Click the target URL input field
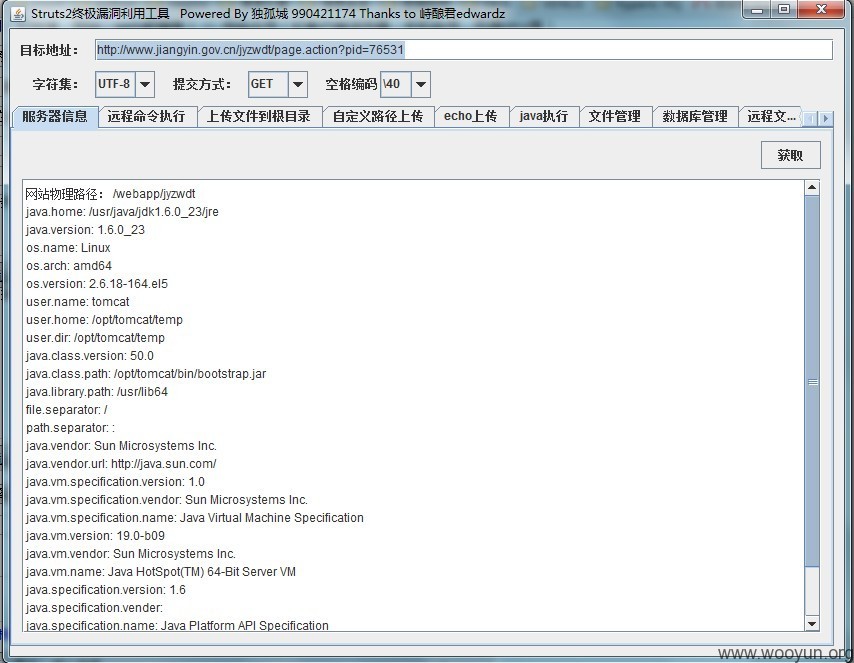This screenshot has height=663, width=854. (x=463, y=50)
